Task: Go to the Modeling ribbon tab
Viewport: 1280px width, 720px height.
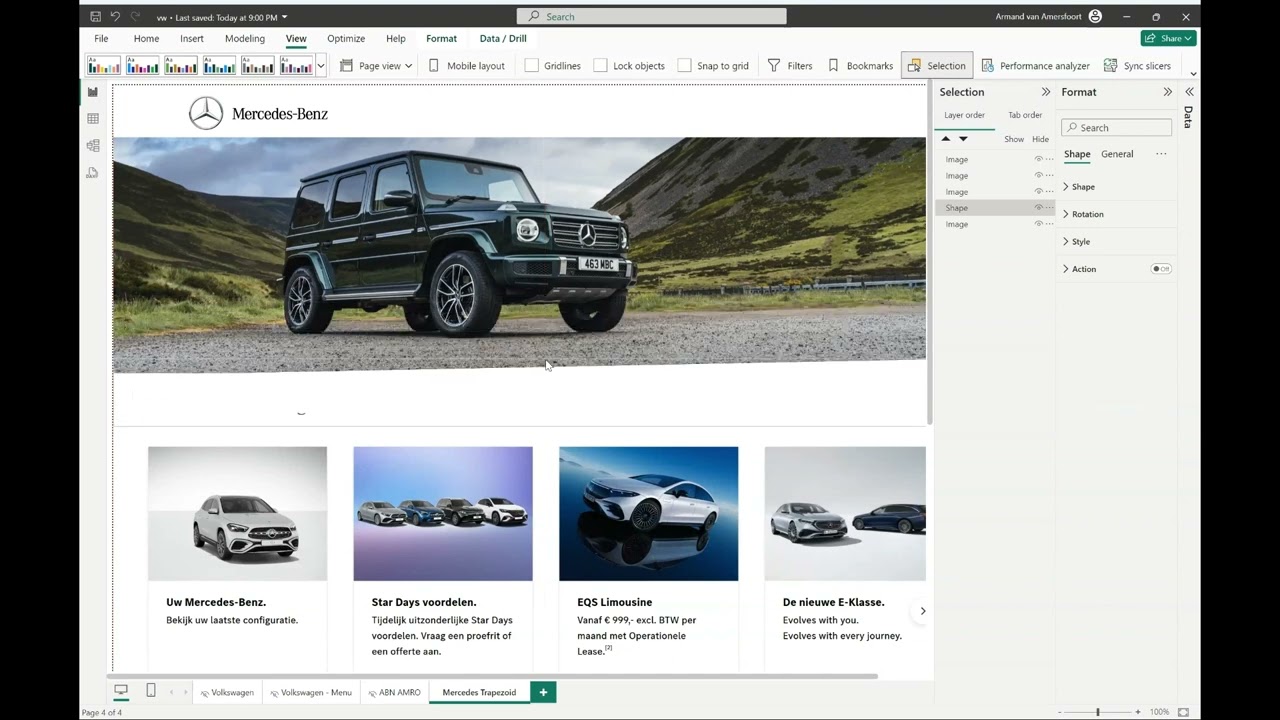Action: pyautogui.click(x=245, y=39)
